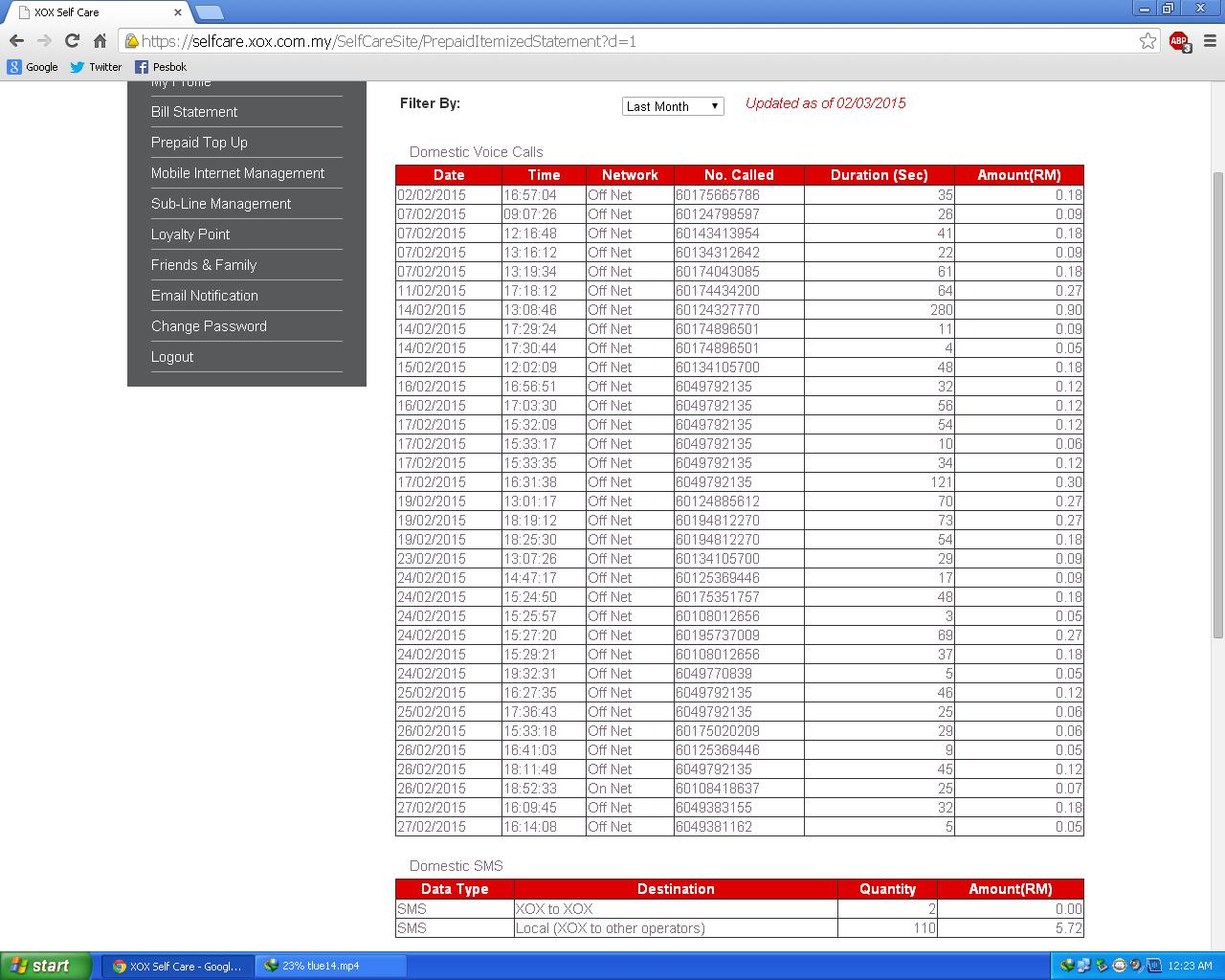Open the Google bookmark

[x=33, y=67]
